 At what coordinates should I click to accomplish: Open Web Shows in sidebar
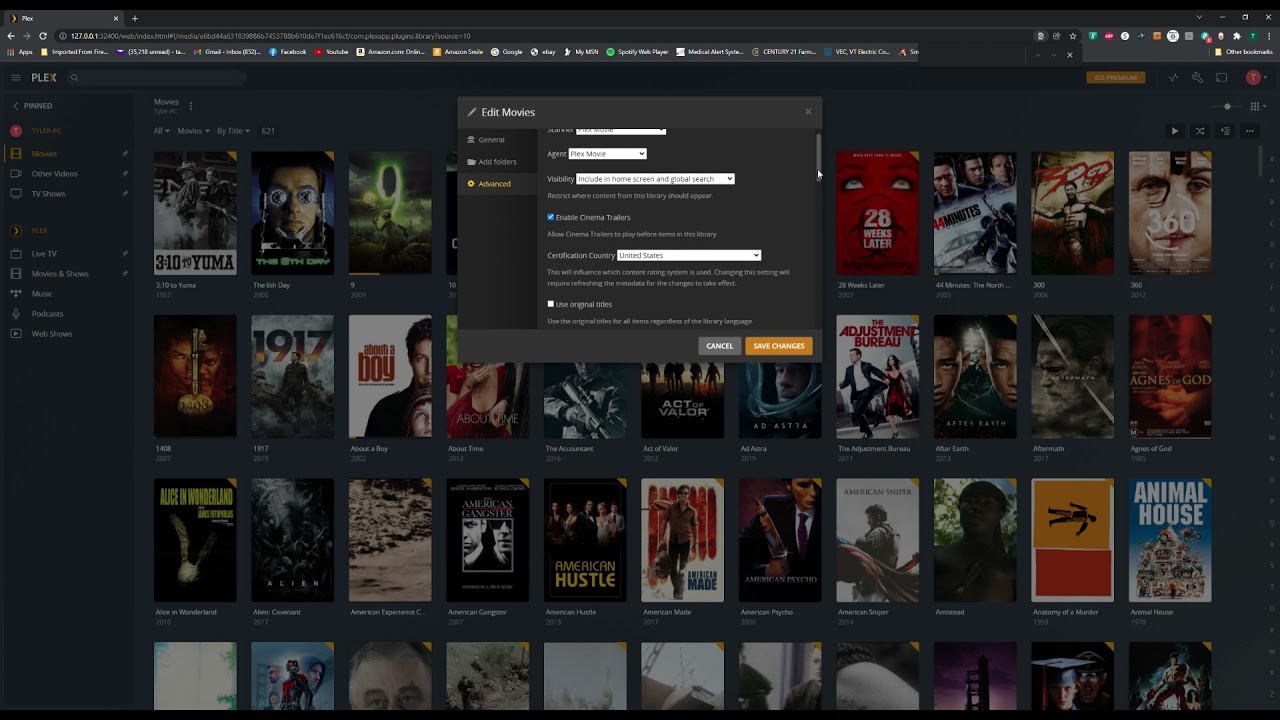(x=52, y=334)
